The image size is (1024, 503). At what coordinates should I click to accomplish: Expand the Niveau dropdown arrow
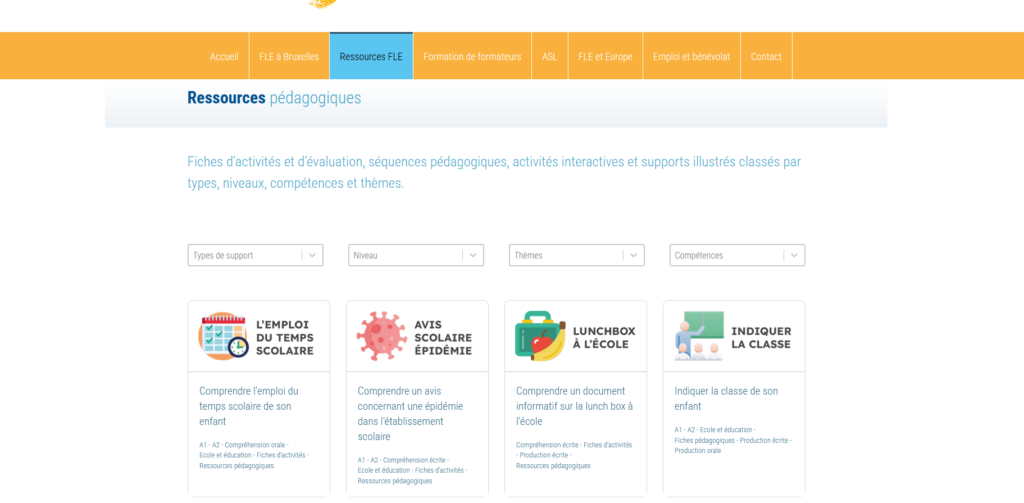[472, 255]
